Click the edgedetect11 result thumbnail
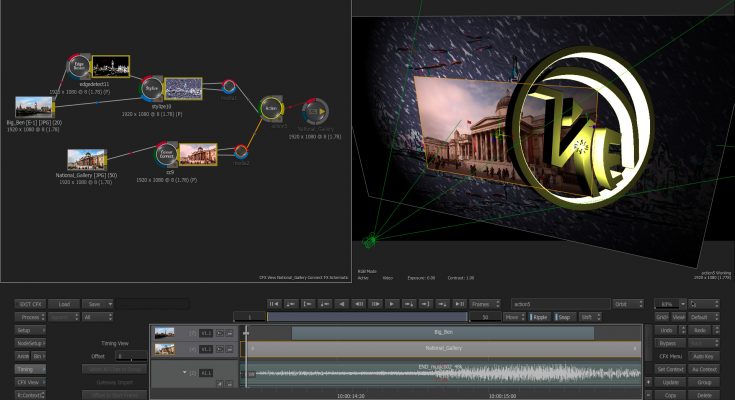The width and height of the screenshot is (735, 400). [x=111, y=67]
